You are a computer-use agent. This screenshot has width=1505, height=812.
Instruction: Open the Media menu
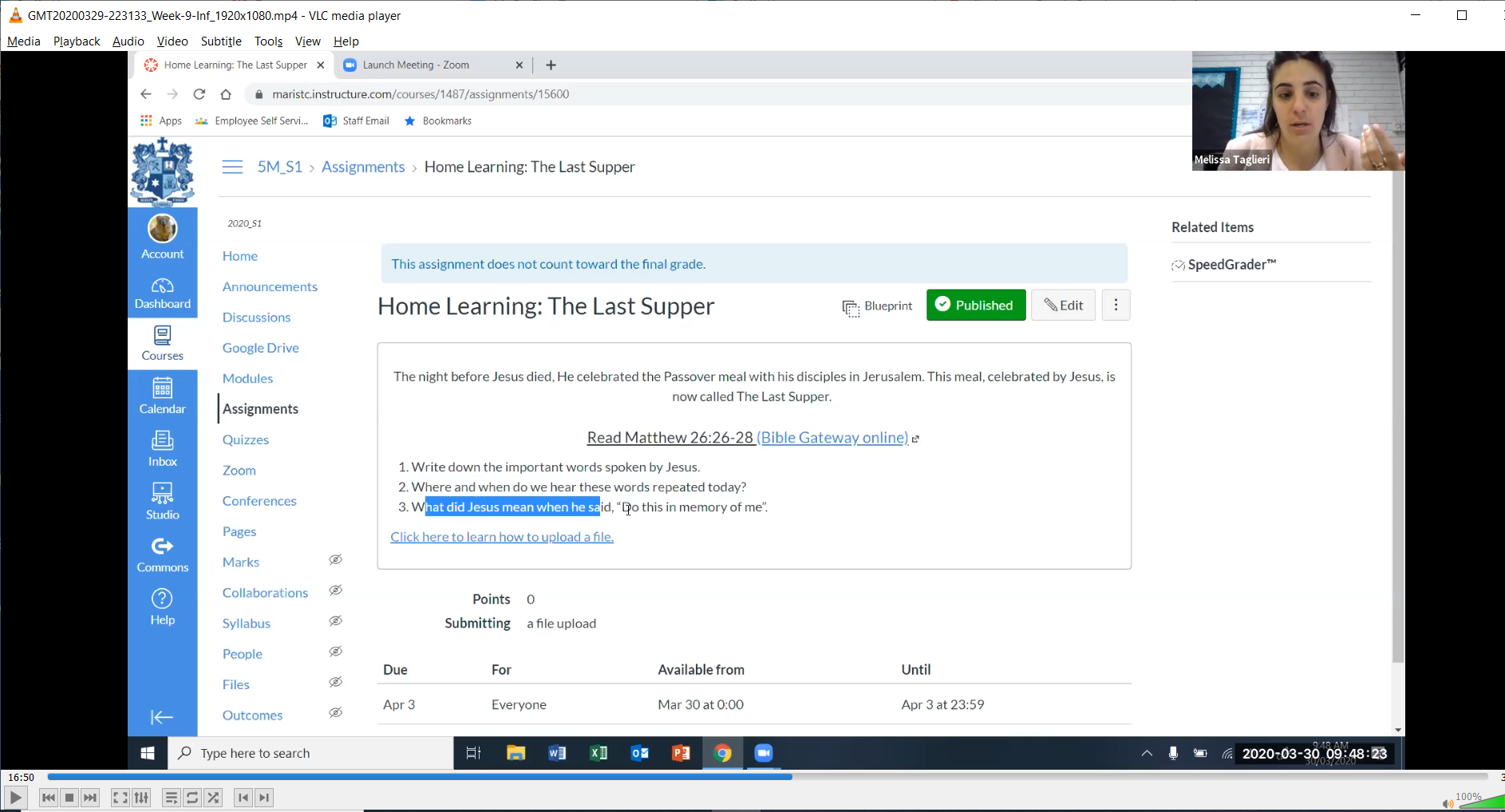tap(24, 41)
